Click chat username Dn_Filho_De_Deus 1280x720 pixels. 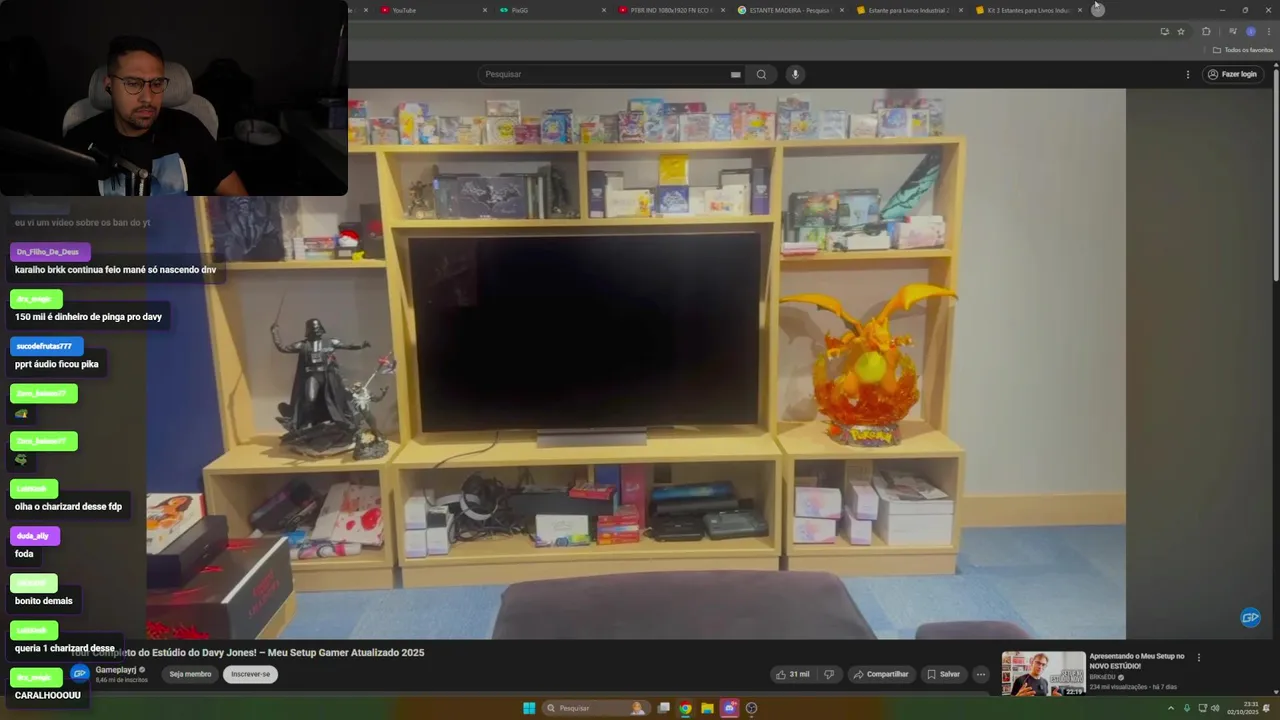click(x=48, y=252)
